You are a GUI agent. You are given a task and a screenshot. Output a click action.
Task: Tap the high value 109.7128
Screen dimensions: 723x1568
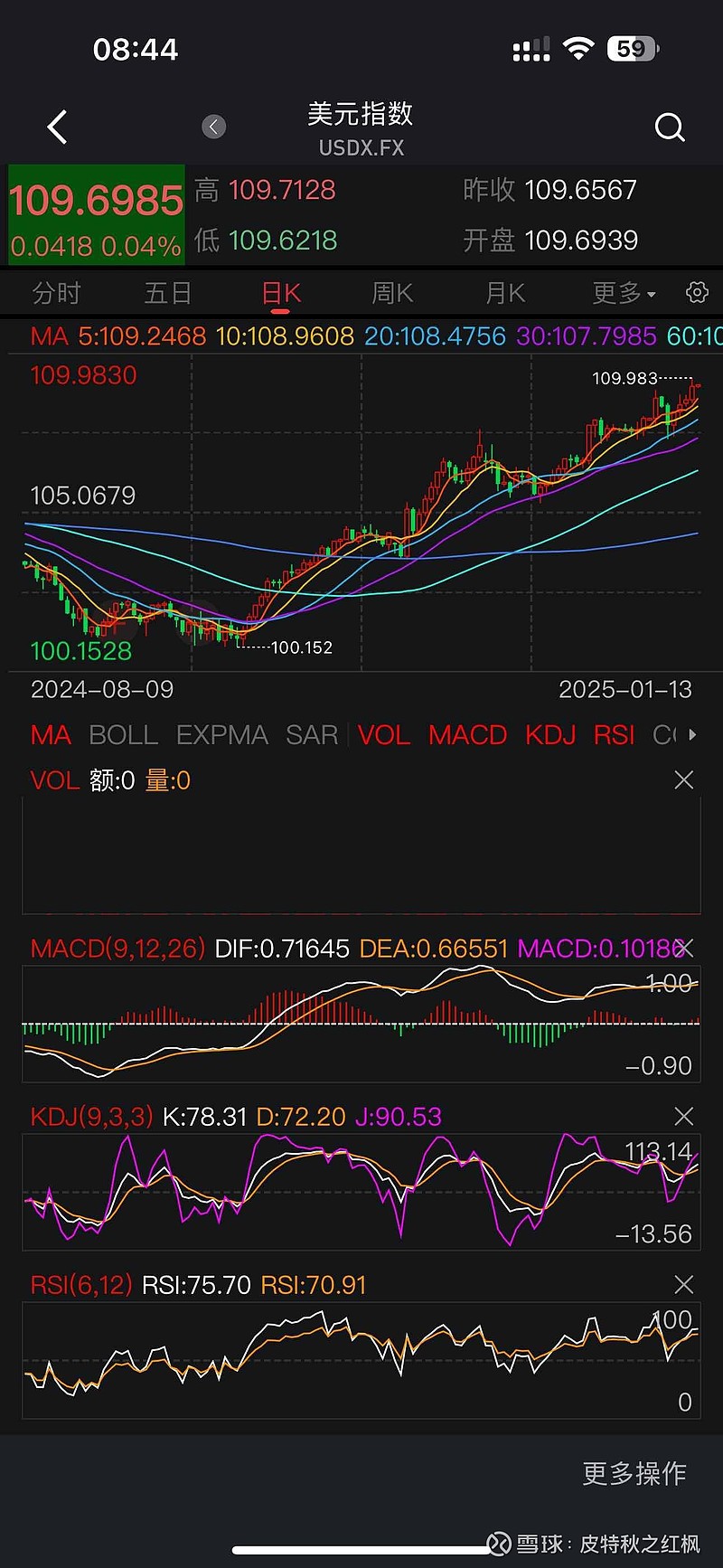[282, 190]
